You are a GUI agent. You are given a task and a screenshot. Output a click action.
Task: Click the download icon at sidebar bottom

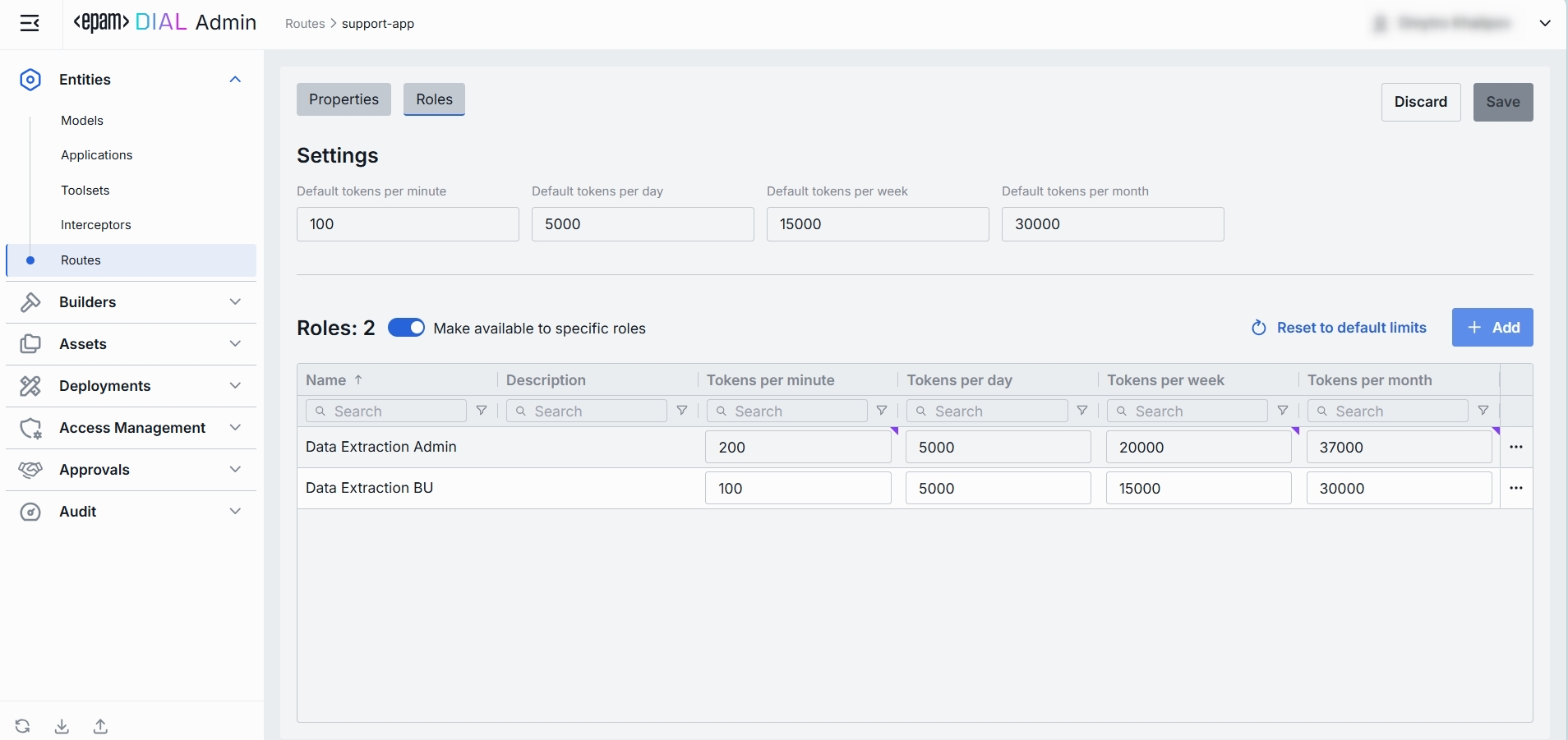[62, 726]
